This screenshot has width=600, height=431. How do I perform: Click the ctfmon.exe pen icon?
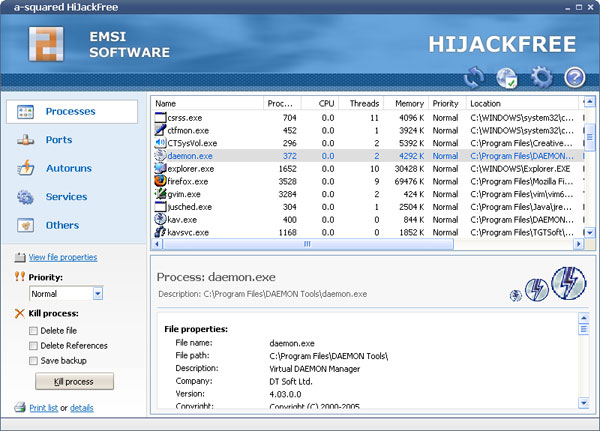(x=160, y=130)
